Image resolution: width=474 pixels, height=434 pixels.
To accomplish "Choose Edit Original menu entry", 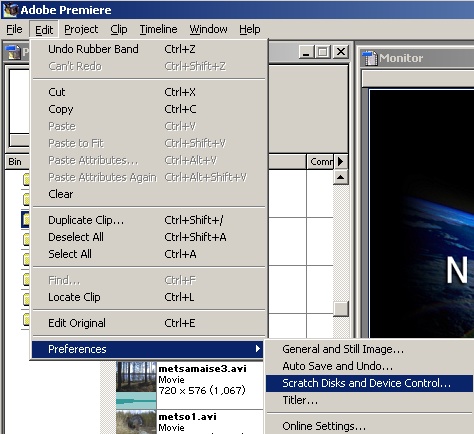I will point(149,323).
